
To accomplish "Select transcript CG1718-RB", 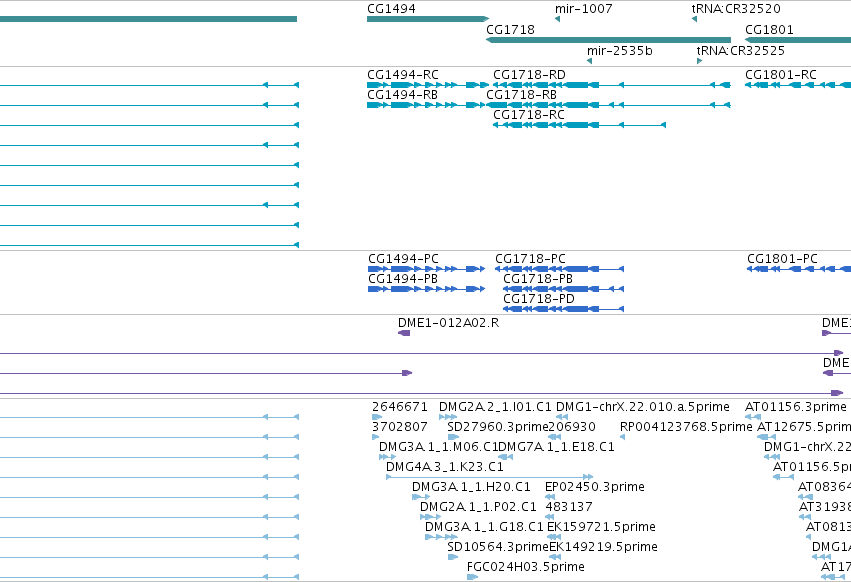I will coord(608,105).
